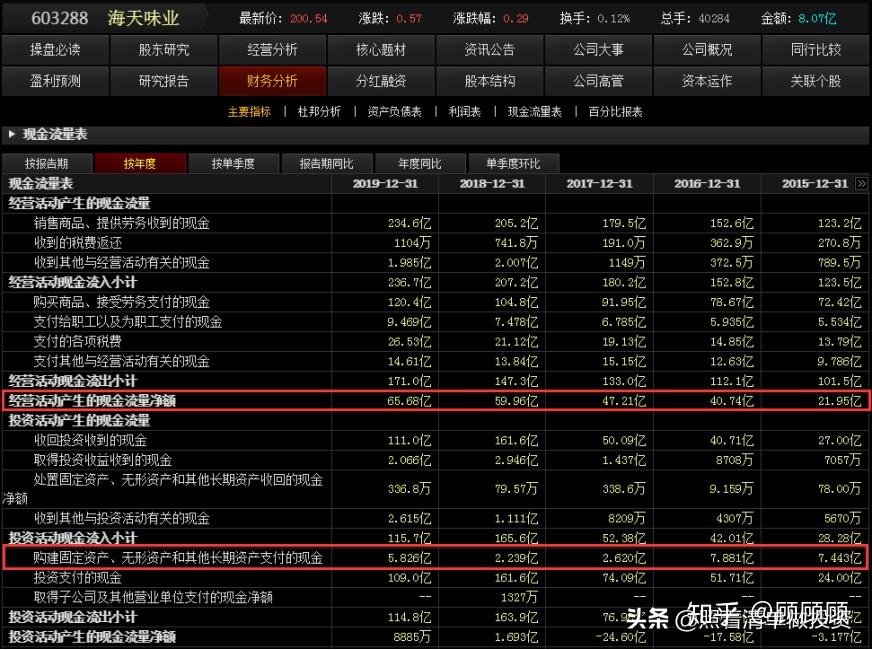This screenshot has height=650, width=872.
Task: Click the 最新价 200.54 value
Action: pyautogui.click(x=309, y=18)
